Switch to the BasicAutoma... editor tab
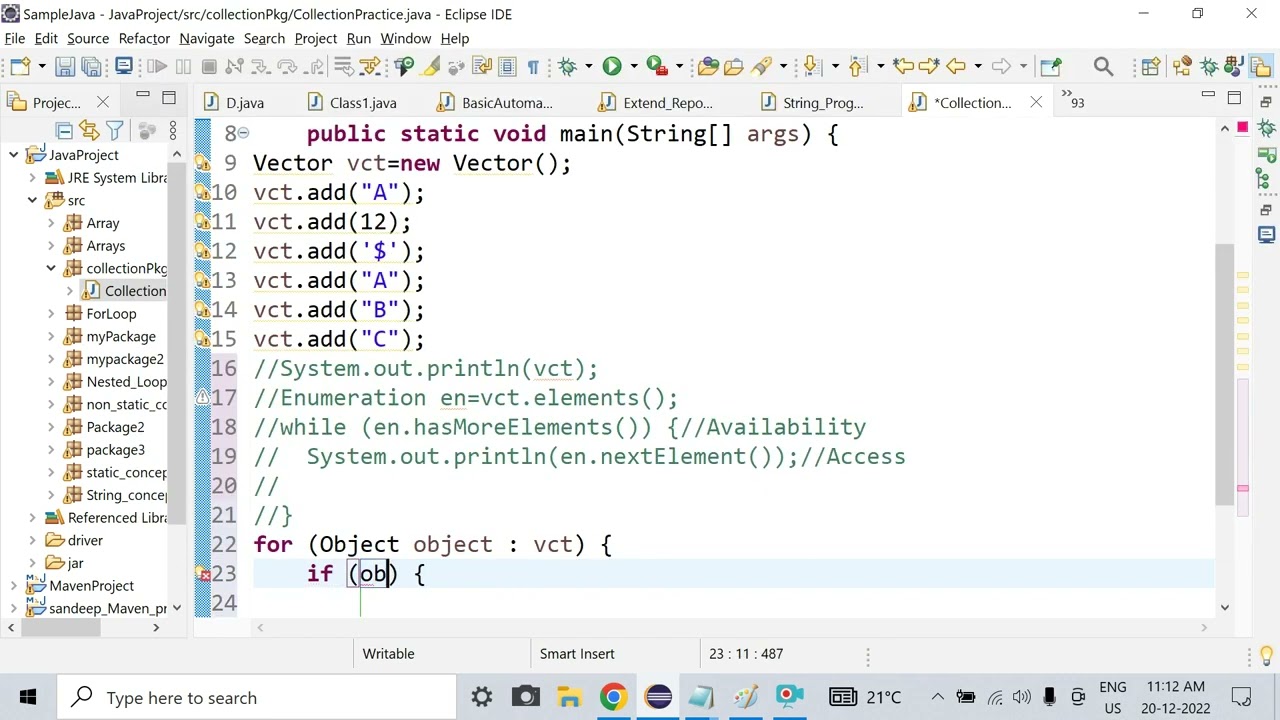Screen dimensions: 1280x720 (496, 102)
